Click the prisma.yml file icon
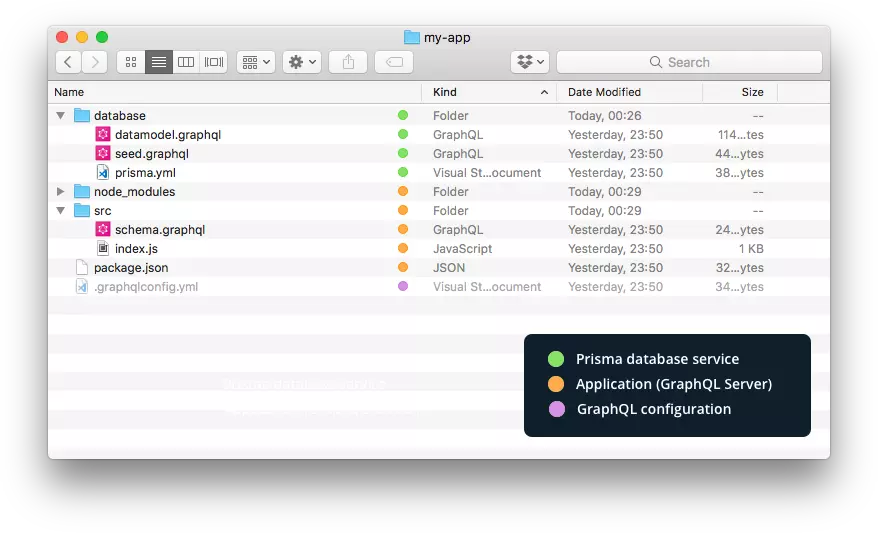 tap(103, 172)
